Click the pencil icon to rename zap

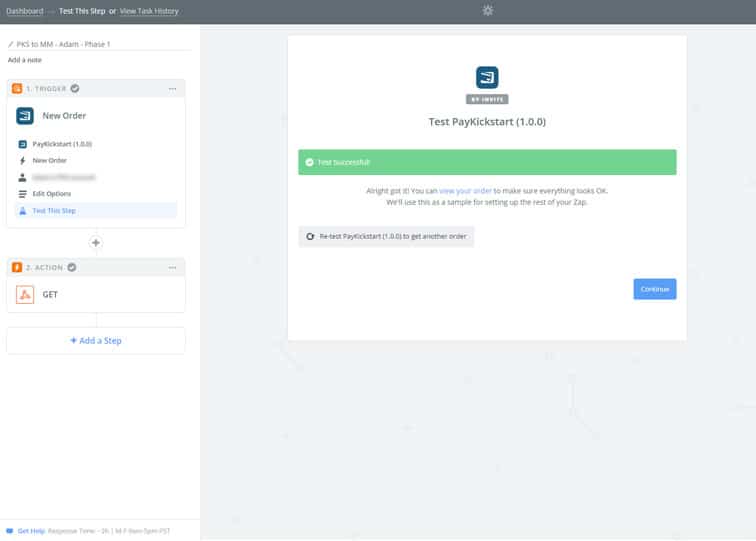pos(11,45)
